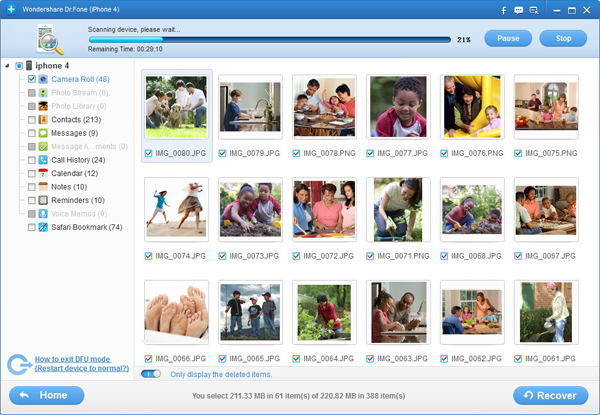The image size is (600, 415).
Task: Uncheck the IMG_0080.JPG checkbox
Action: 148,153
